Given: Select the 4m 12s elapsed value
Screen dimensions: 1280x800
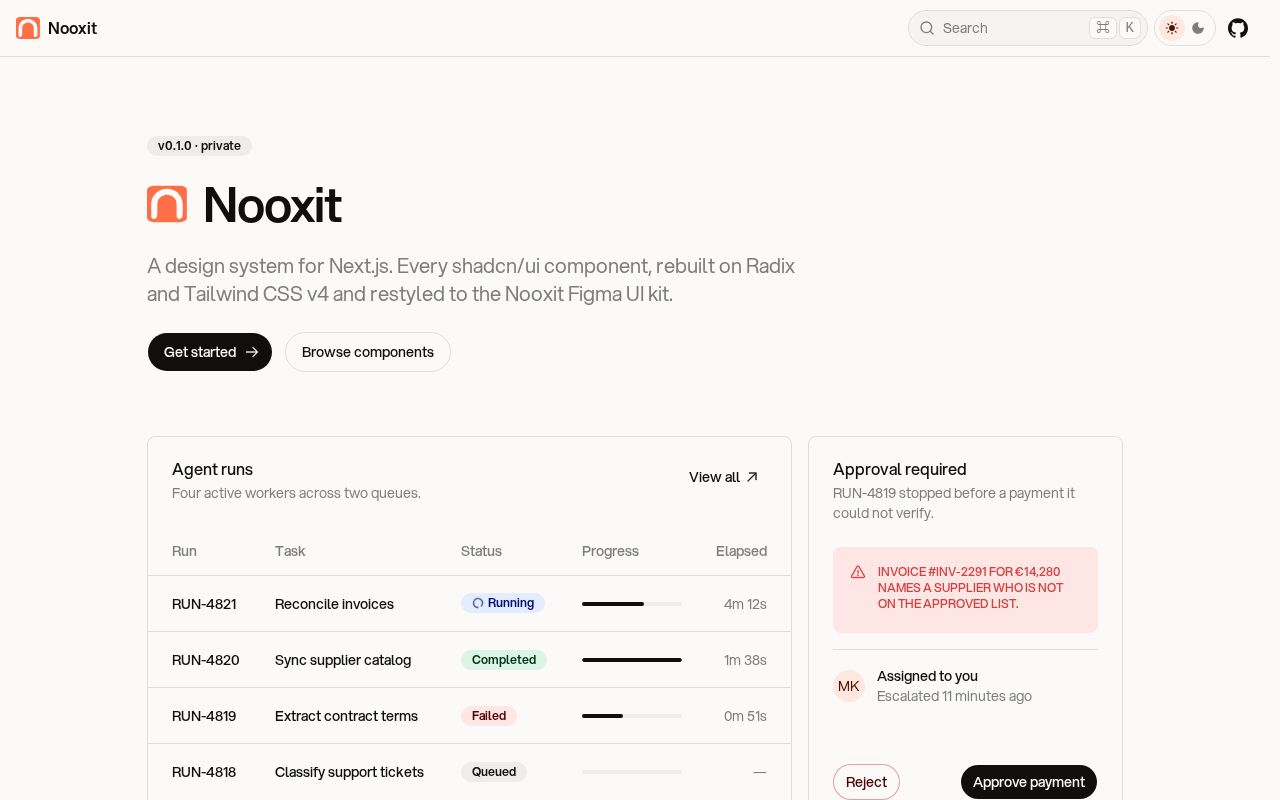Looking at the screenshot, I should point(745,604).
